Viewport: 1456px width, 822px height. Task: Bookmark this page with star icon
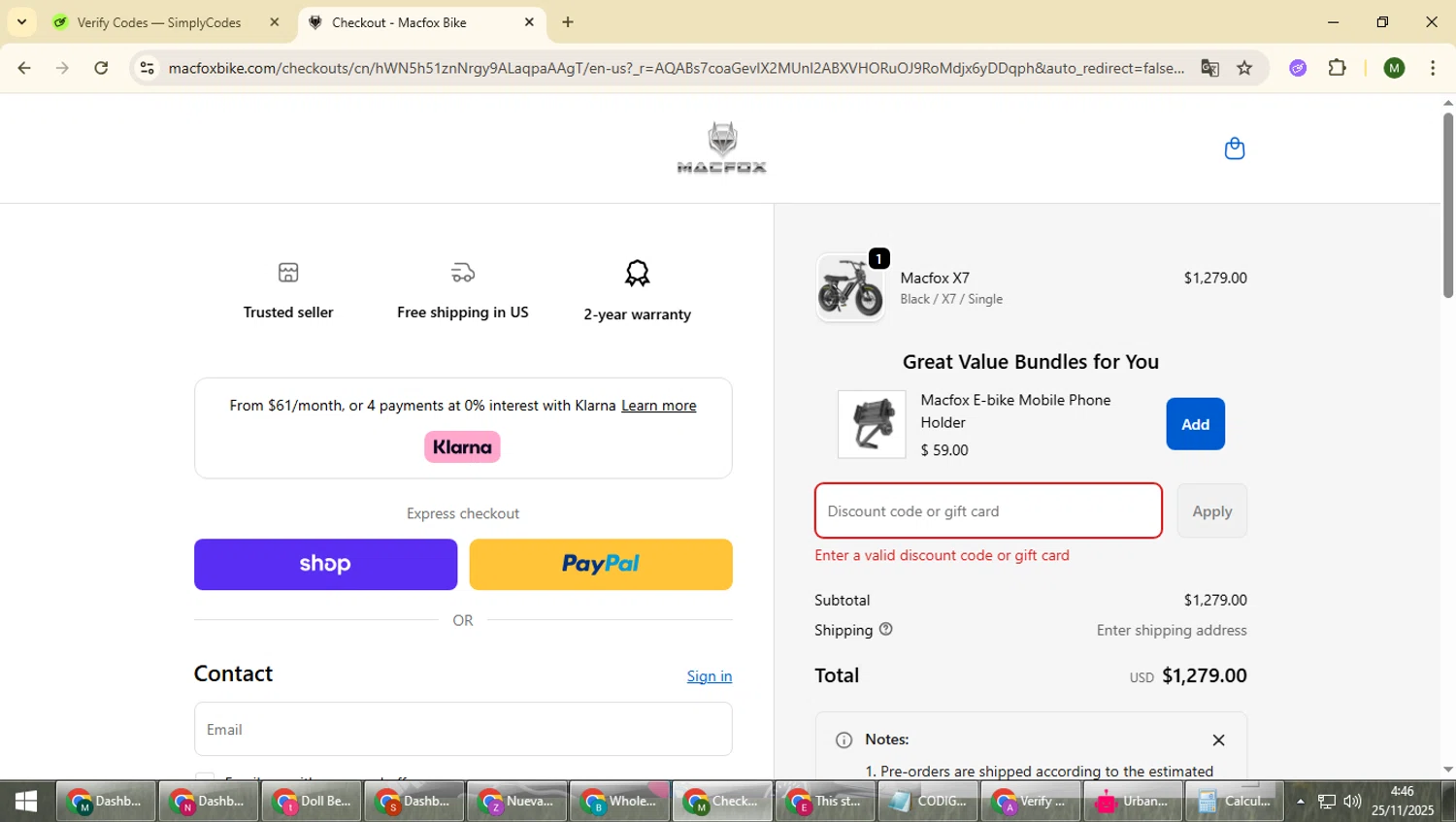coord(1244,68)
